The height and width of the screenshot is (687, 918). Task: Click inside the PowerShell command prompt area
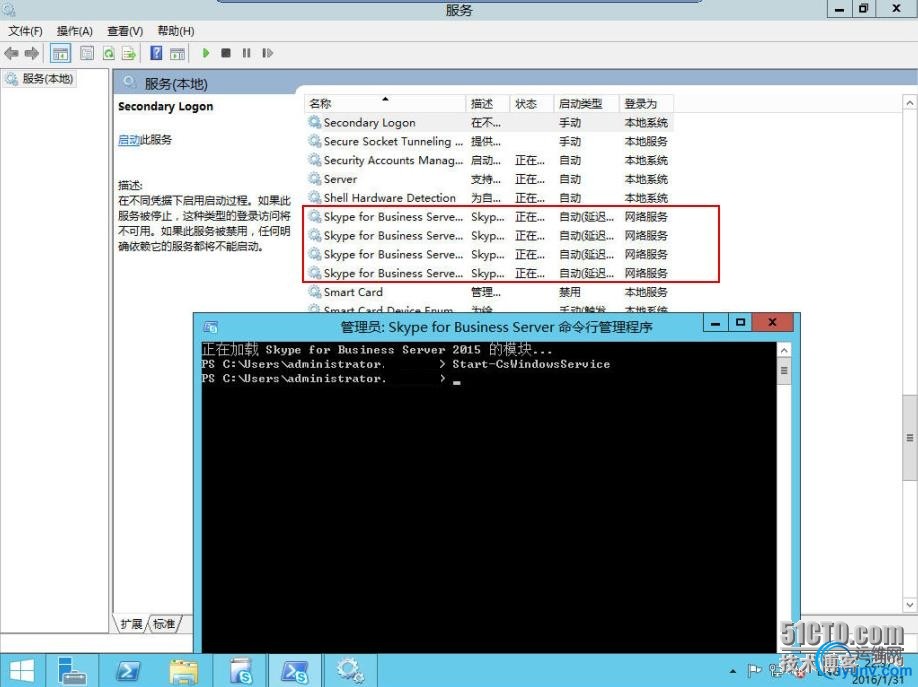[x=488, y=497]
